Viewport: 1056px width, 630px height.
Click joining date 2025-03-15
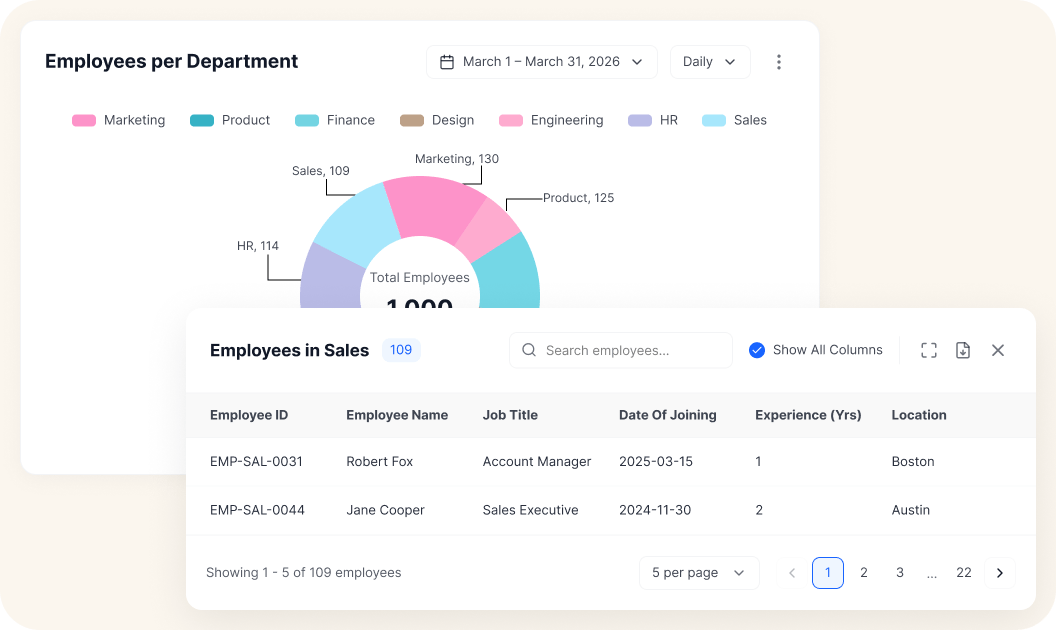click(x=656, y=462)
